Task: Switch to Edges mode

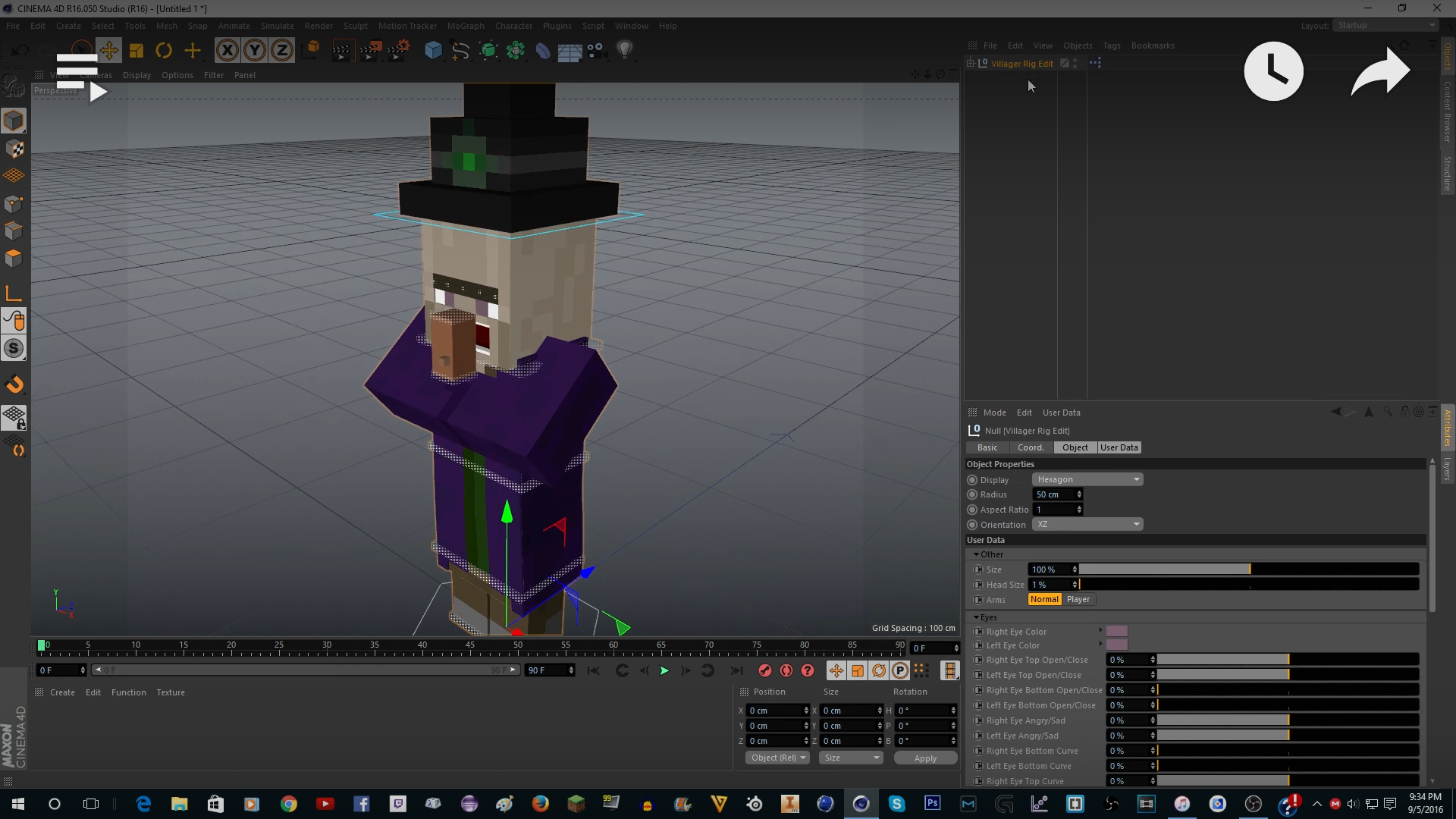Action: (x=14, y=231)
